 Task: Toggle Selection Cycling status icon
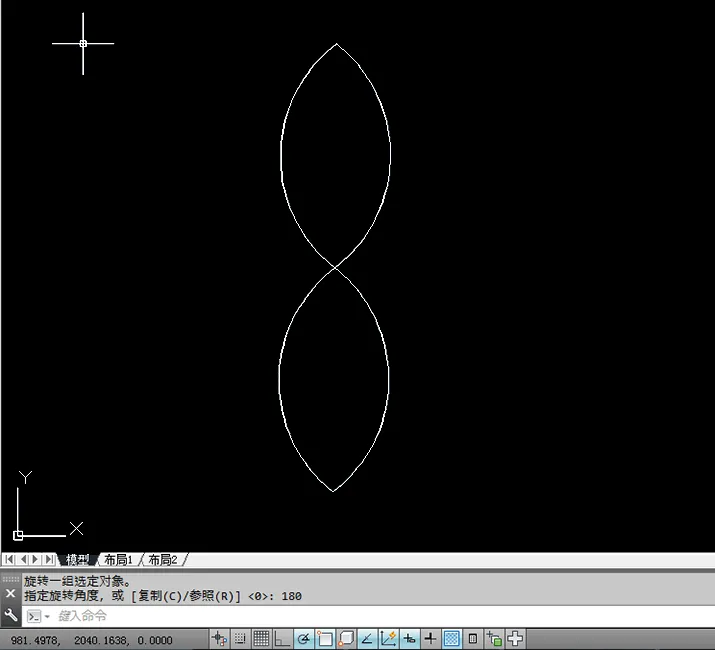pyautogui.click(x=494, y=639)
